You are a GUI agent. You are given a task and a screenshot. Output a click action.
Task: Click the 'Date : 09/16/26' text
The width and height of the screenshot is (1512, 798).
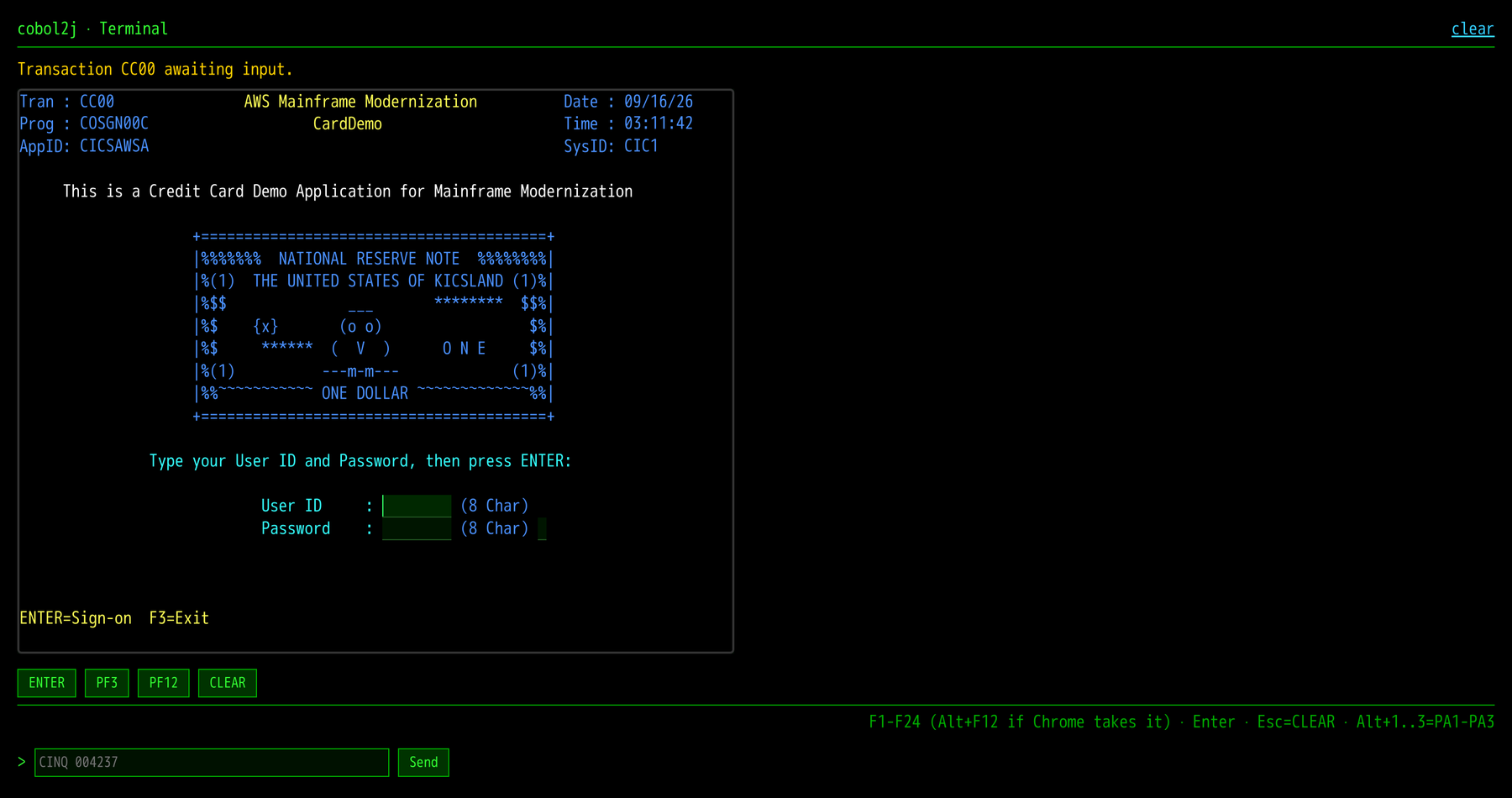pyautogui.click(x=628, y=102)
